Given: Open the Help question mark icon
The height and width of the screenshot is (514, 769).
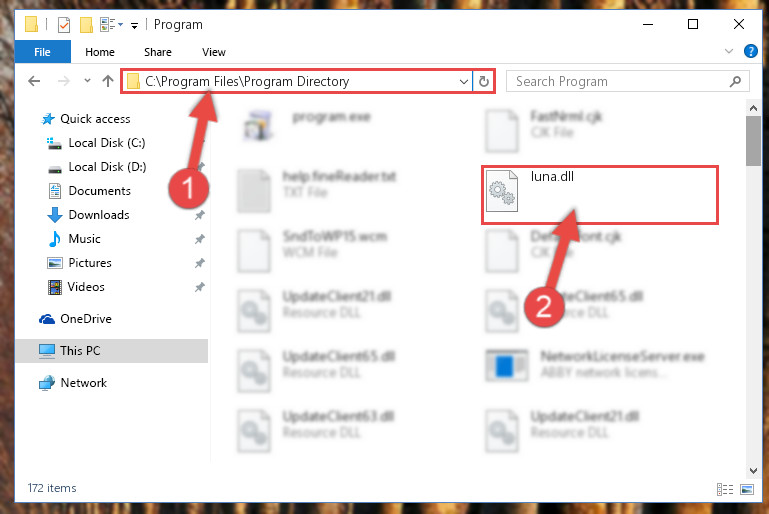Looking at the screenshot, I should (x=750, y=51).
